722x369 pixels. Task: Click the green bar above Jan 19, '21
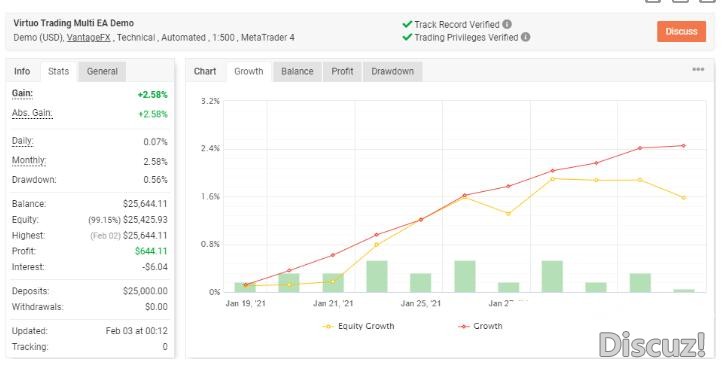pyautogui.click(x=245, y=287)
